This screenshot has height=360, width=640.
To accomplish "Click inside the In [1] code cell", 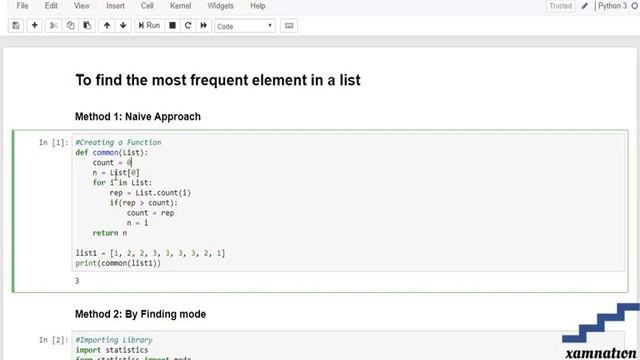I will coord(348,202).
